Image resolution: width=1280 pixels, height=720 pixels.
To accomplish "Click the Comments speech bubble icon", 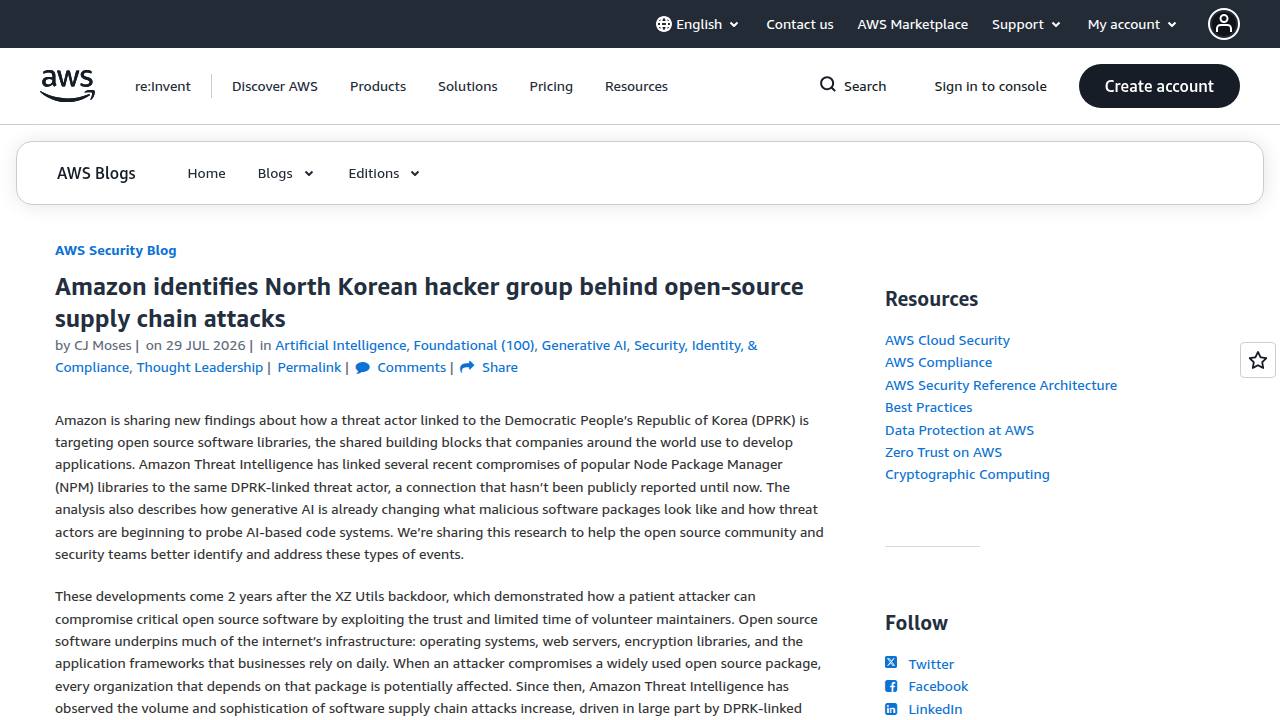I will click(362, 368).
